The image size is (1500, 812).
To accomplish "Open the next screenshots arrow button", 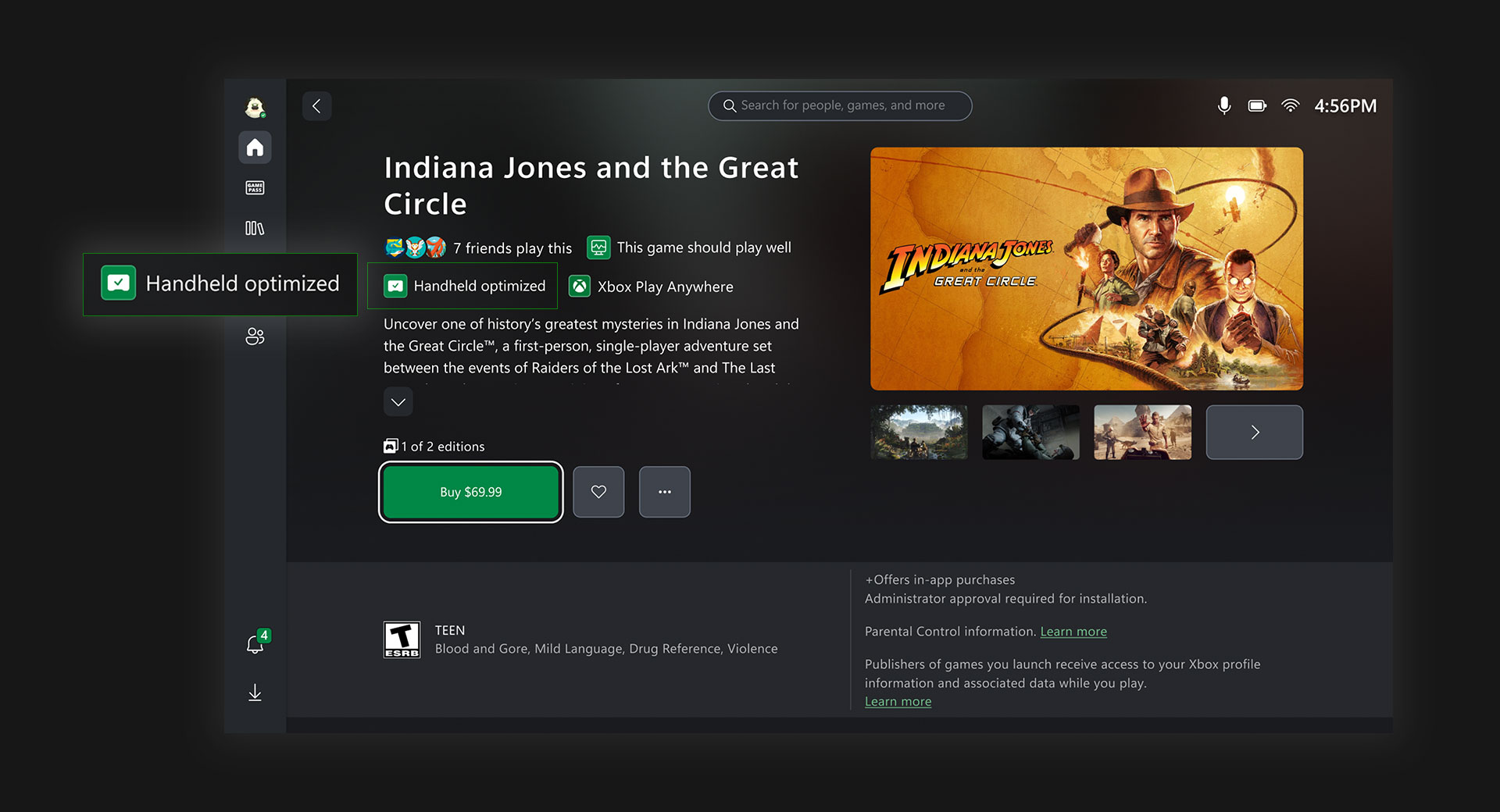I will click(1254, 432).
